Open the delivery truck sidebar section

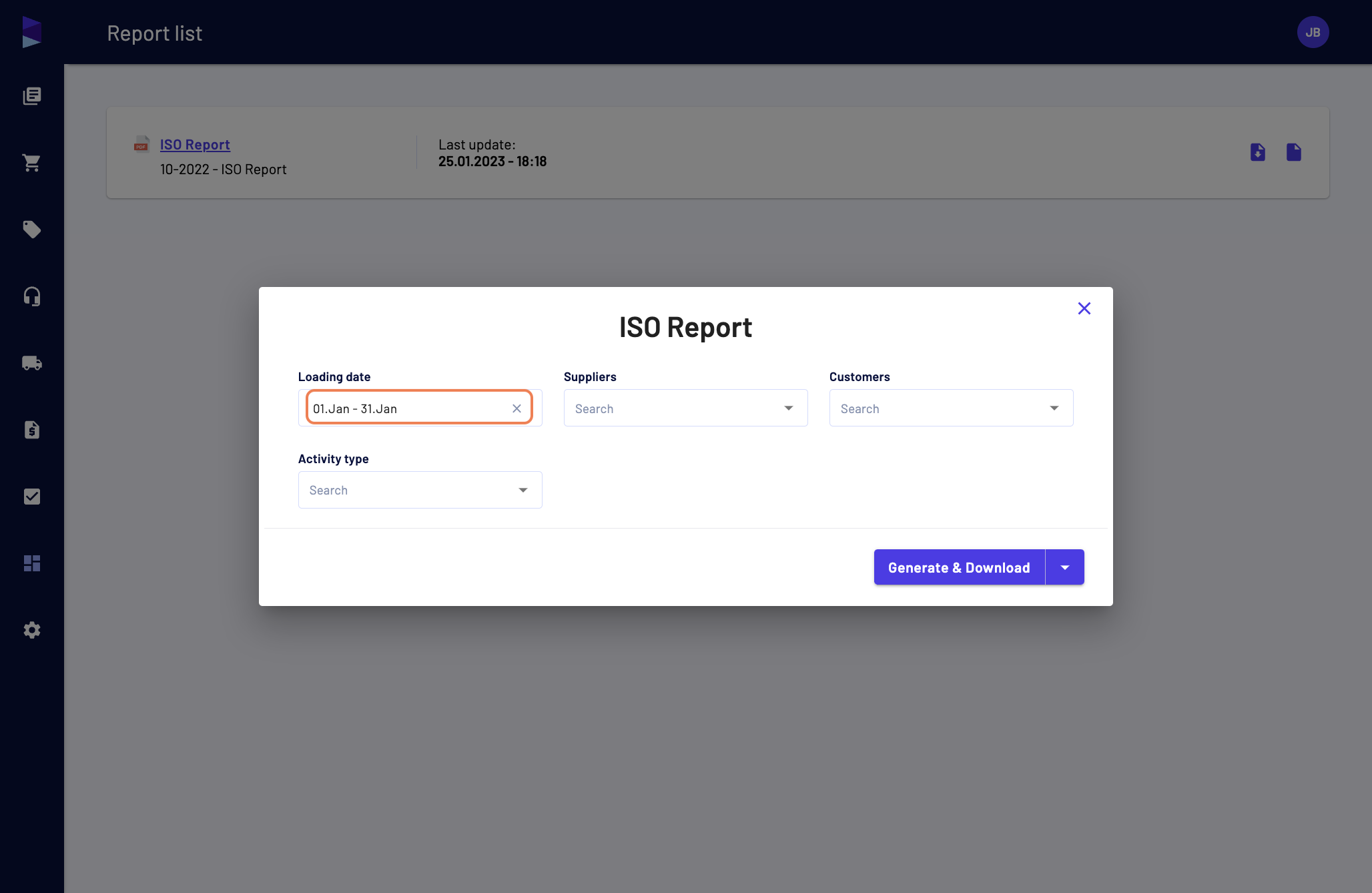(32, 363)
